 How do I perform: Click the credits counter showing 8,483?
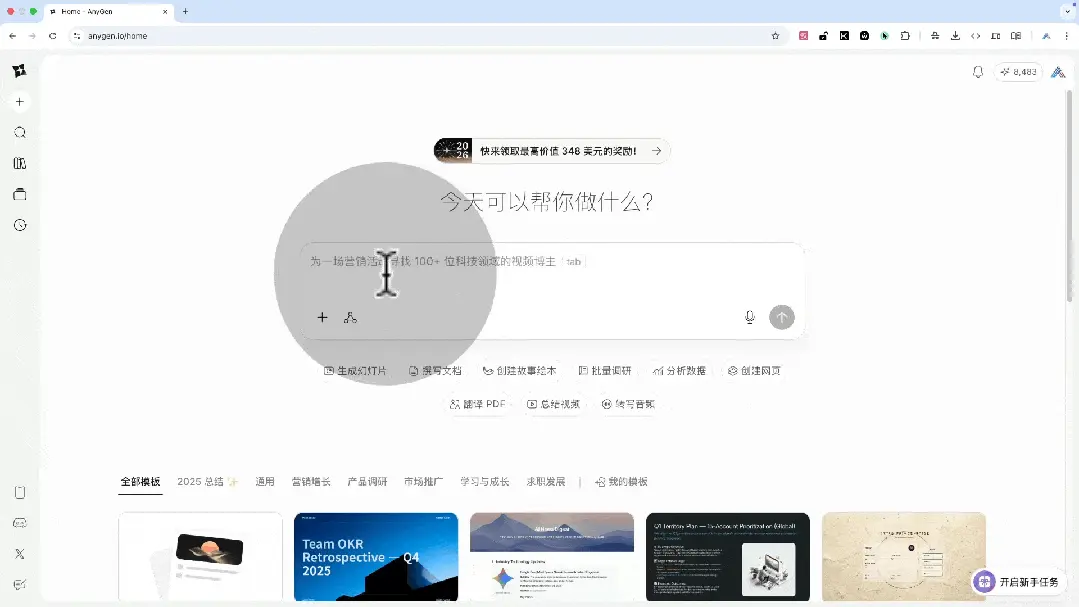(1017, 71)
